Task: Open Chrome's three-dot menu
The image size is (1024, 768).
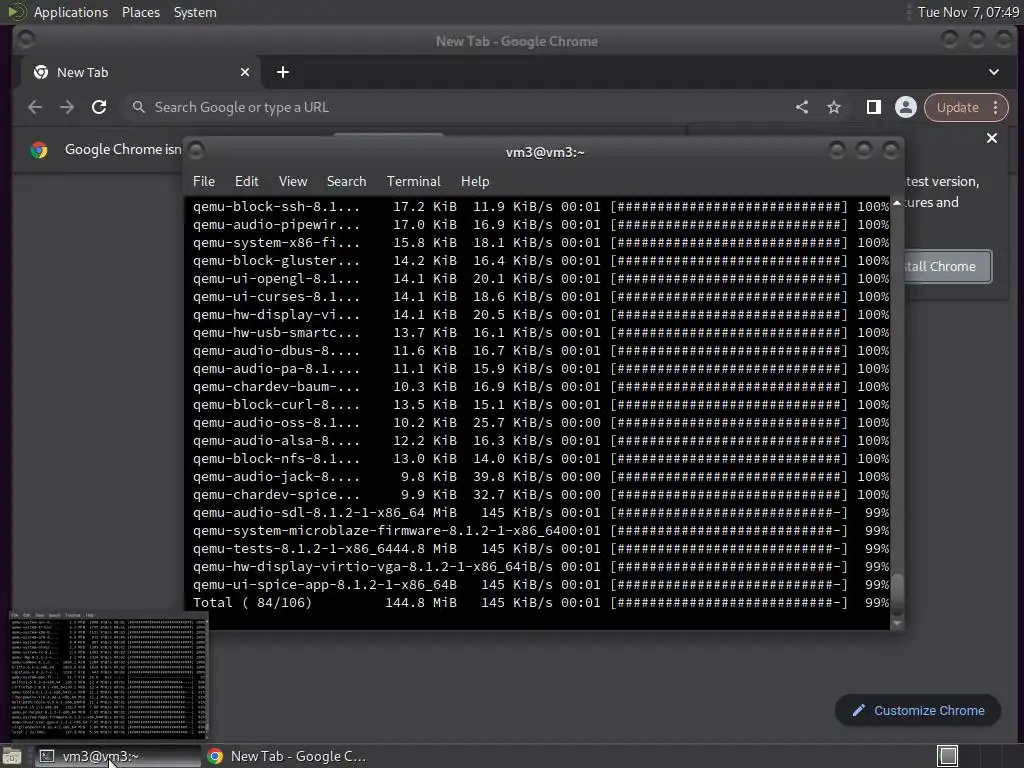Action: point(996,107)
